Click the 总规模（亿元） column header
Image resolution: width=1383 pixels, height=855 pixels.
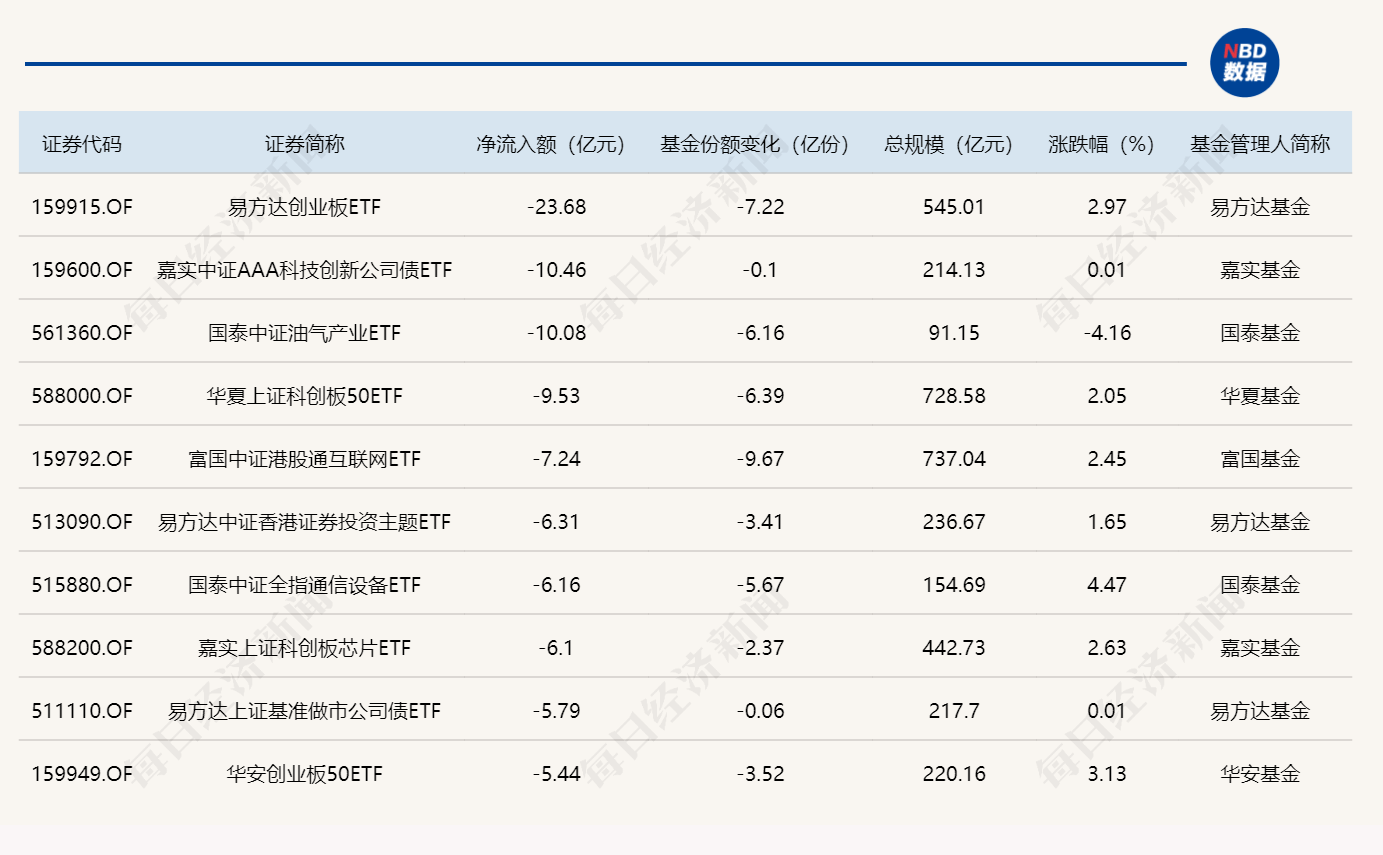click(x=954, y=144)
